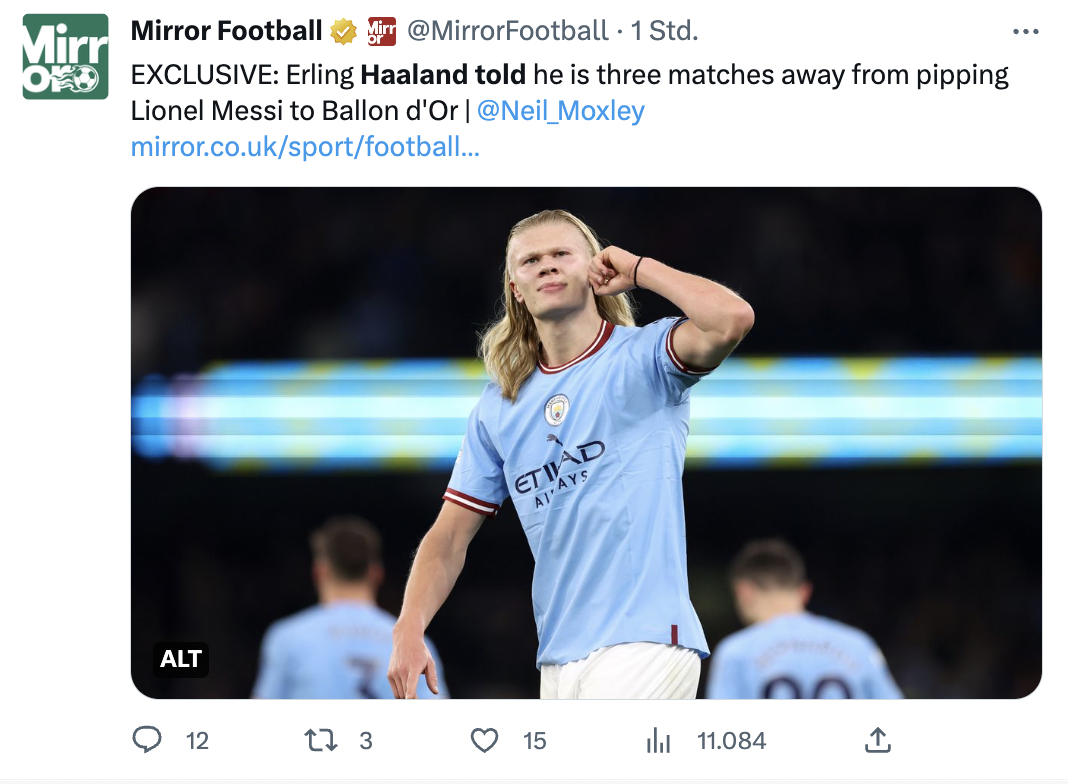Like the tweet with heart icon
This screenshot has width=1068, height=784.
click(x=484, y=740)
